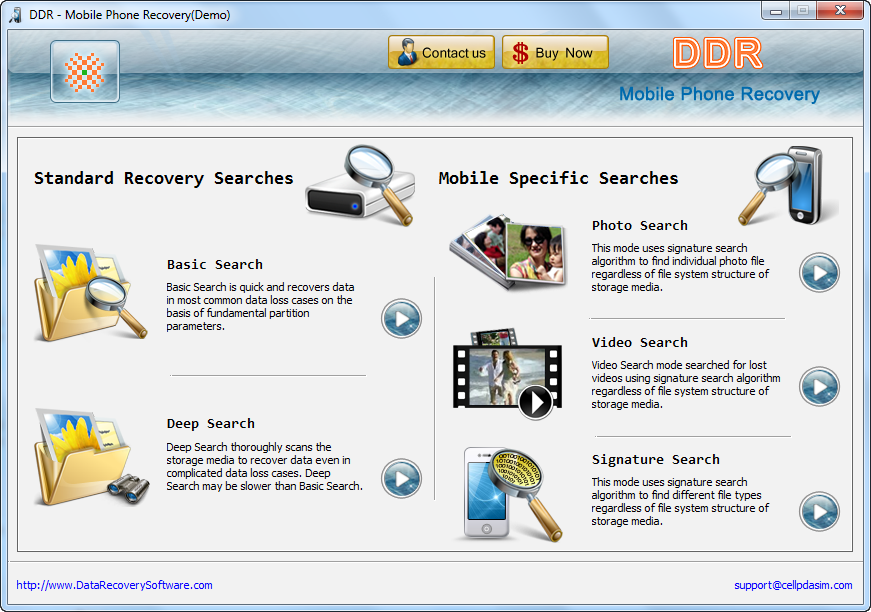Click the mobile phone magnifier graphic

pyautogui.click(x=789, y=185)
